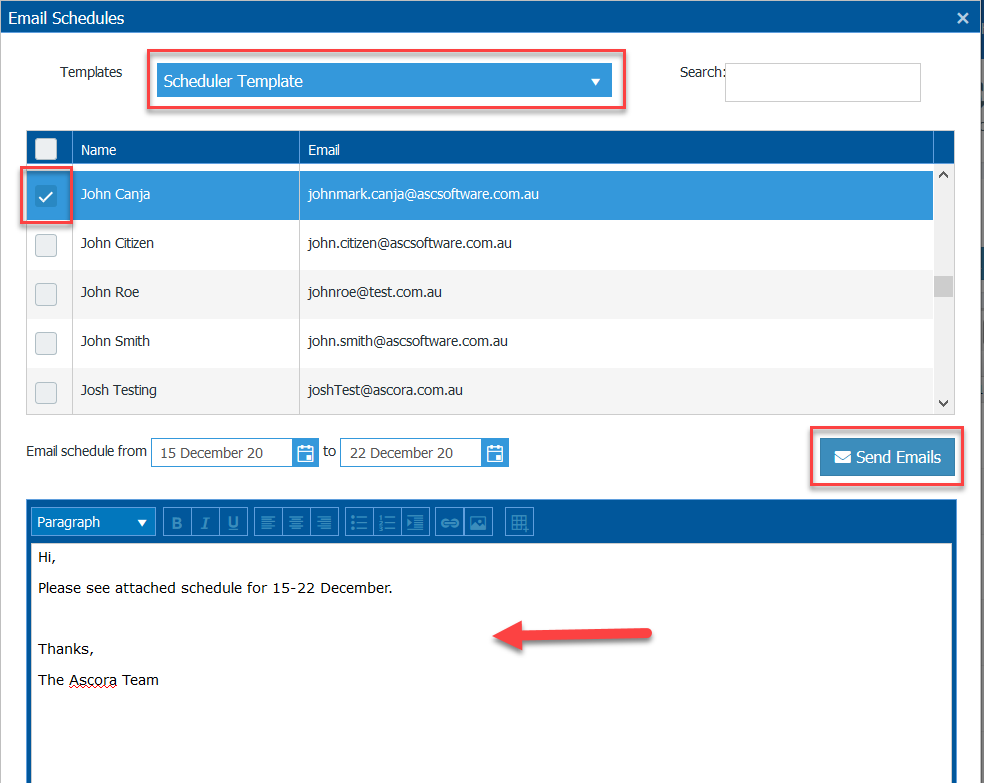The height and width of the screenshot is (783, 984).
Task: Apply bold formatting in editor toolbar
Action: 177,522
